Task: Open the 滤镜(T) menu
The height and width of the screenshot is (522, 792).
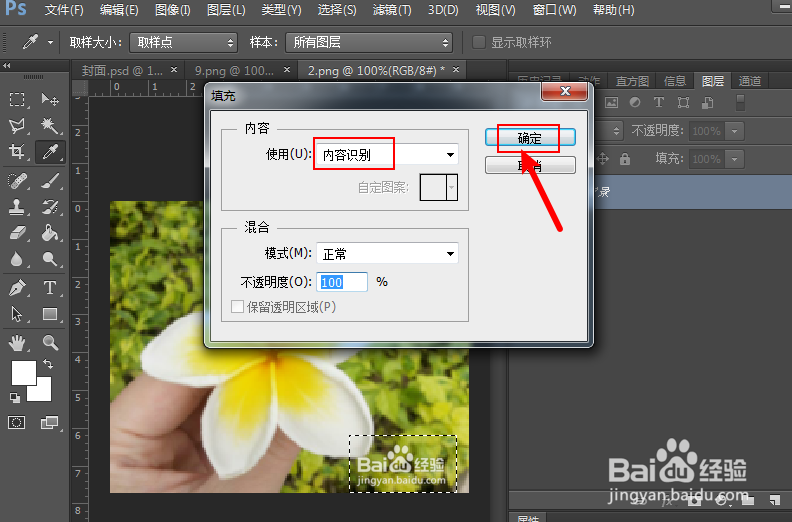Action: [x=392, y=10]
